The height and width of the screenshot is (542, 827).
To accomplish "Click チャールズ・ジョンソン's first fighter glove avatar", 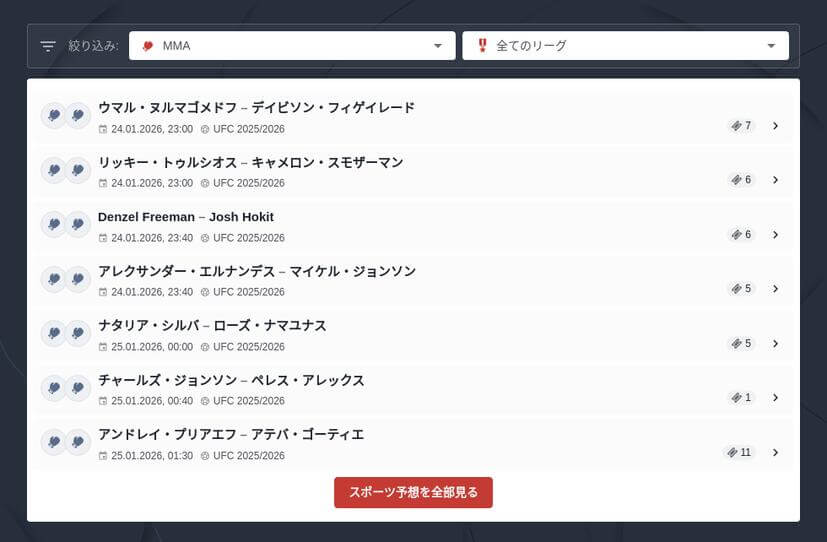I will (54, 388).
